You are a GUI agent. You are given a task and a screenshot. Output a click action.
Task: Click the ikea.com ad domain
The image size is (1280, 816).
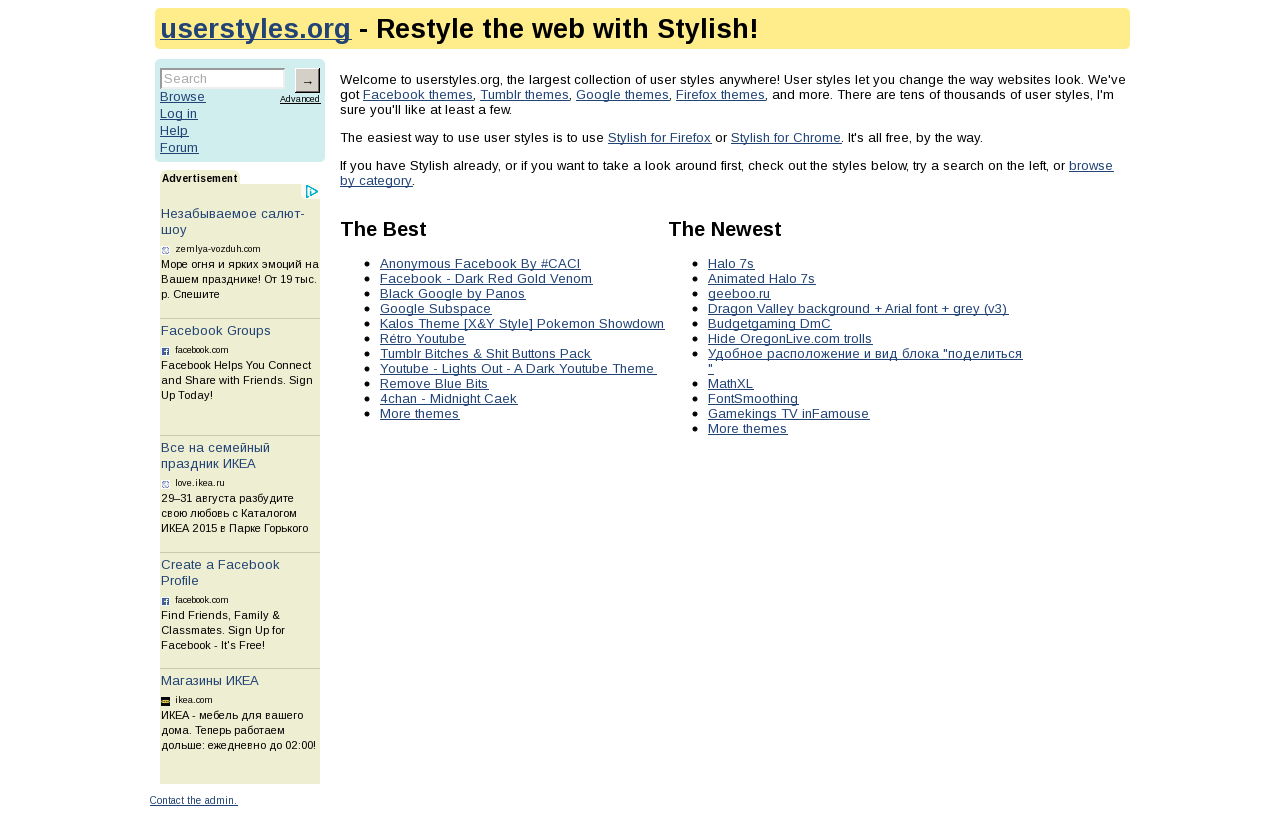point(194,700)
